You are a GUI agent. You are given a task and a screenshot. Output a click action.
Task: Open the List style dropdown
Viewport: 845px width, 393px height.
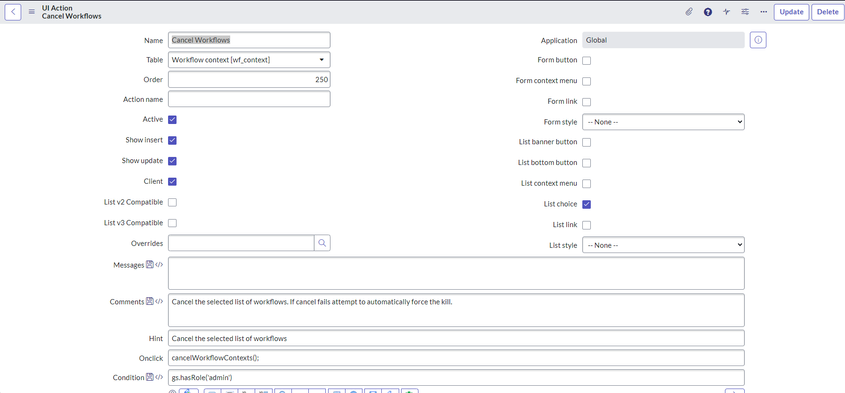pyautogui.click(x=663, y=245)
